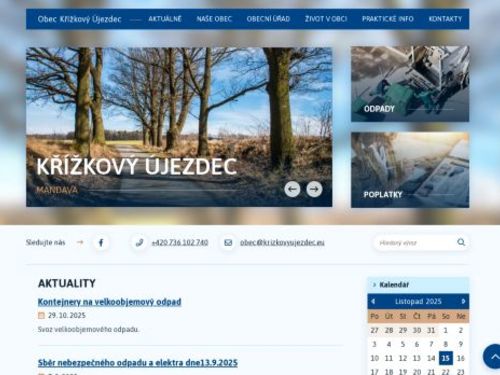The image size is (500, 375).
Task: Show next month in calendar
Action: click(463, 301)
